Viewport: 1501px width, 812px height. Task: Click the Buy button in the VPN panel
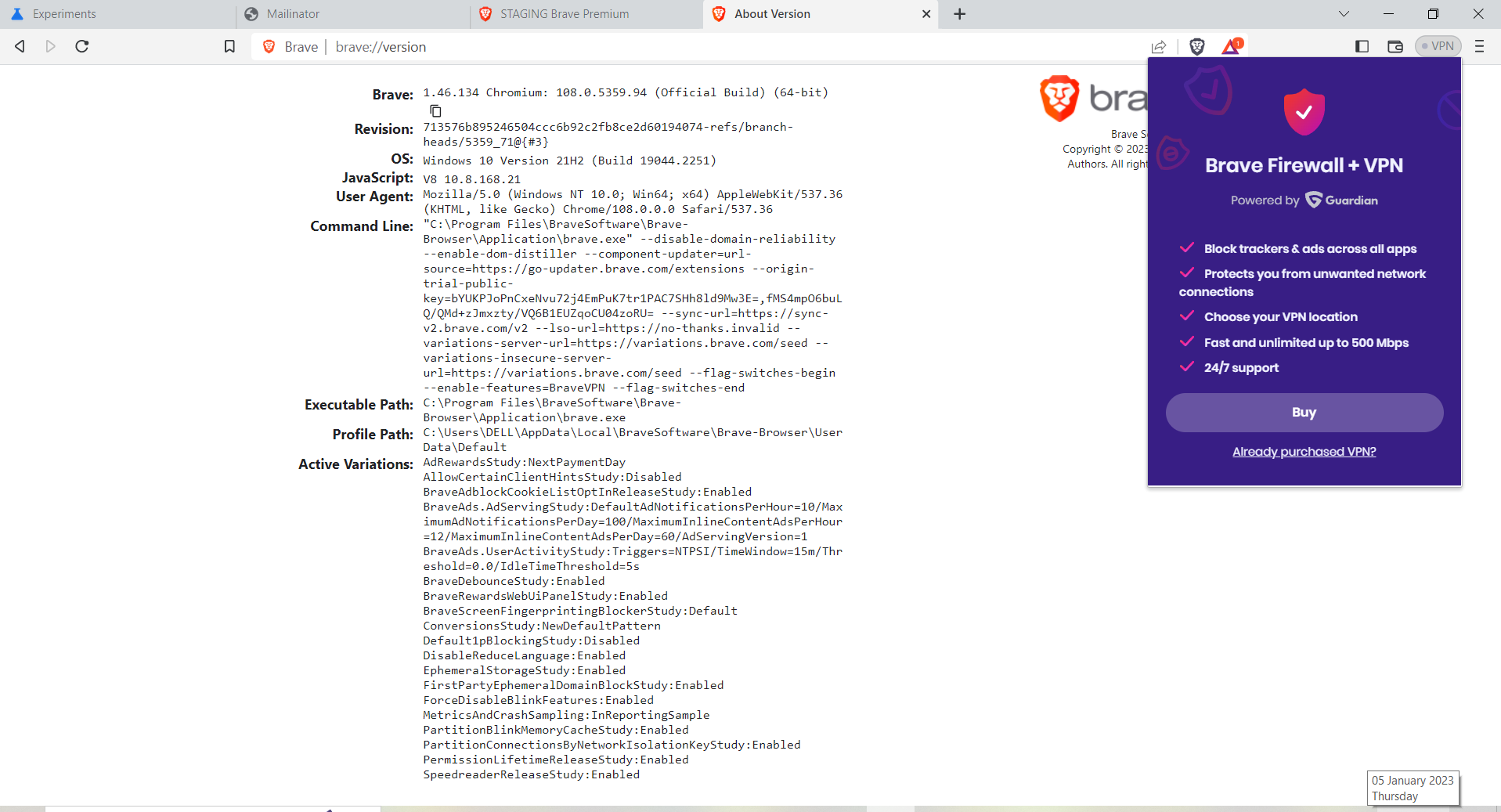click(1304, 412)
